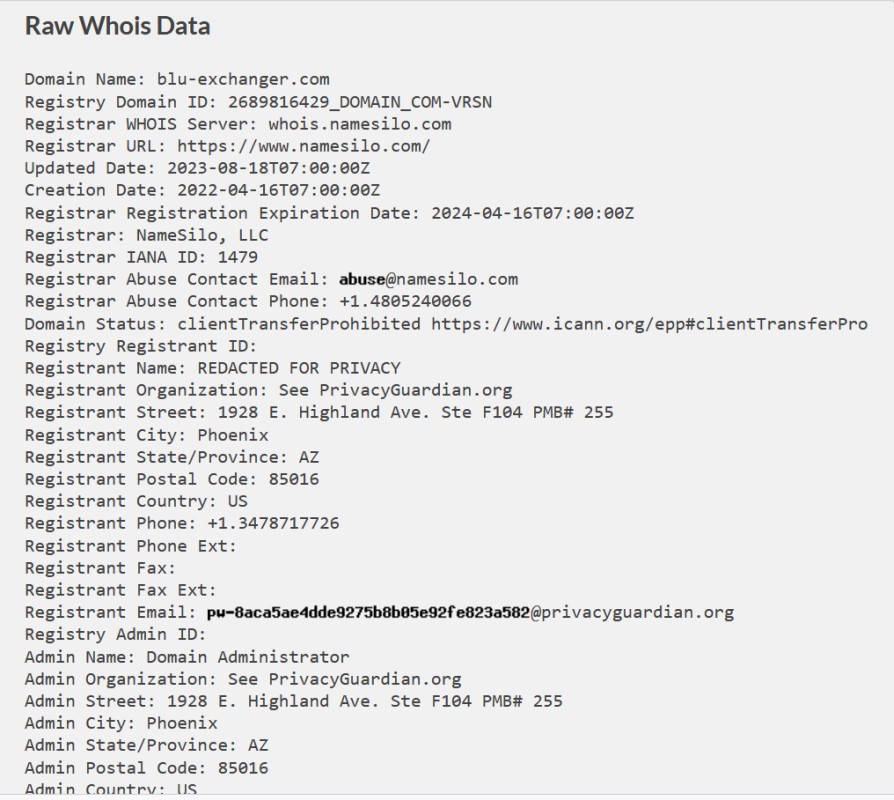
Task: Click Registrant Name REDACTED FOR PRIVACY
Action: pos(213,368)
